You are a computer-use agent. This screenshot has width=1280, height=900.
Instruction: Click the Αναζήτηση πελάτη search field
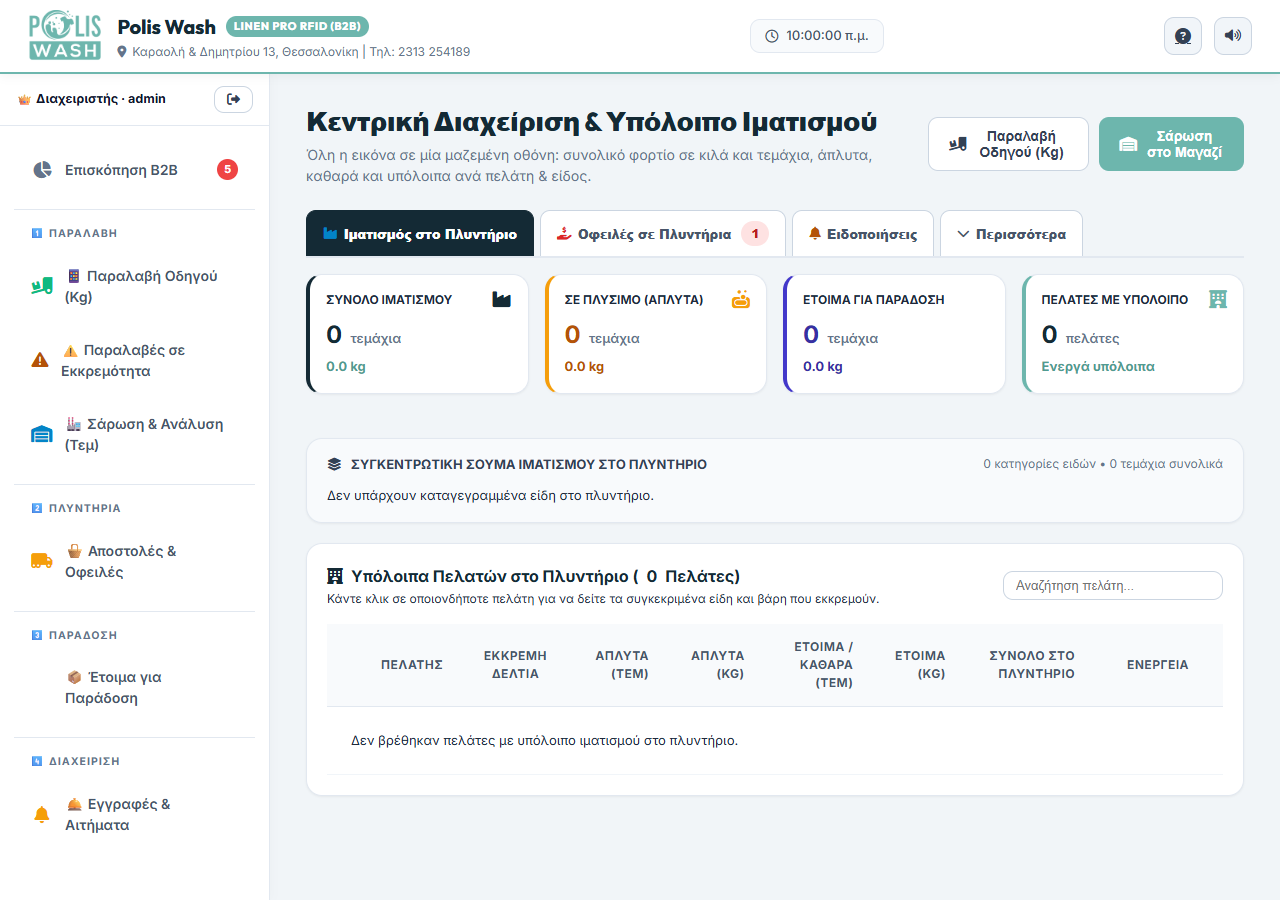[1112, 586]
